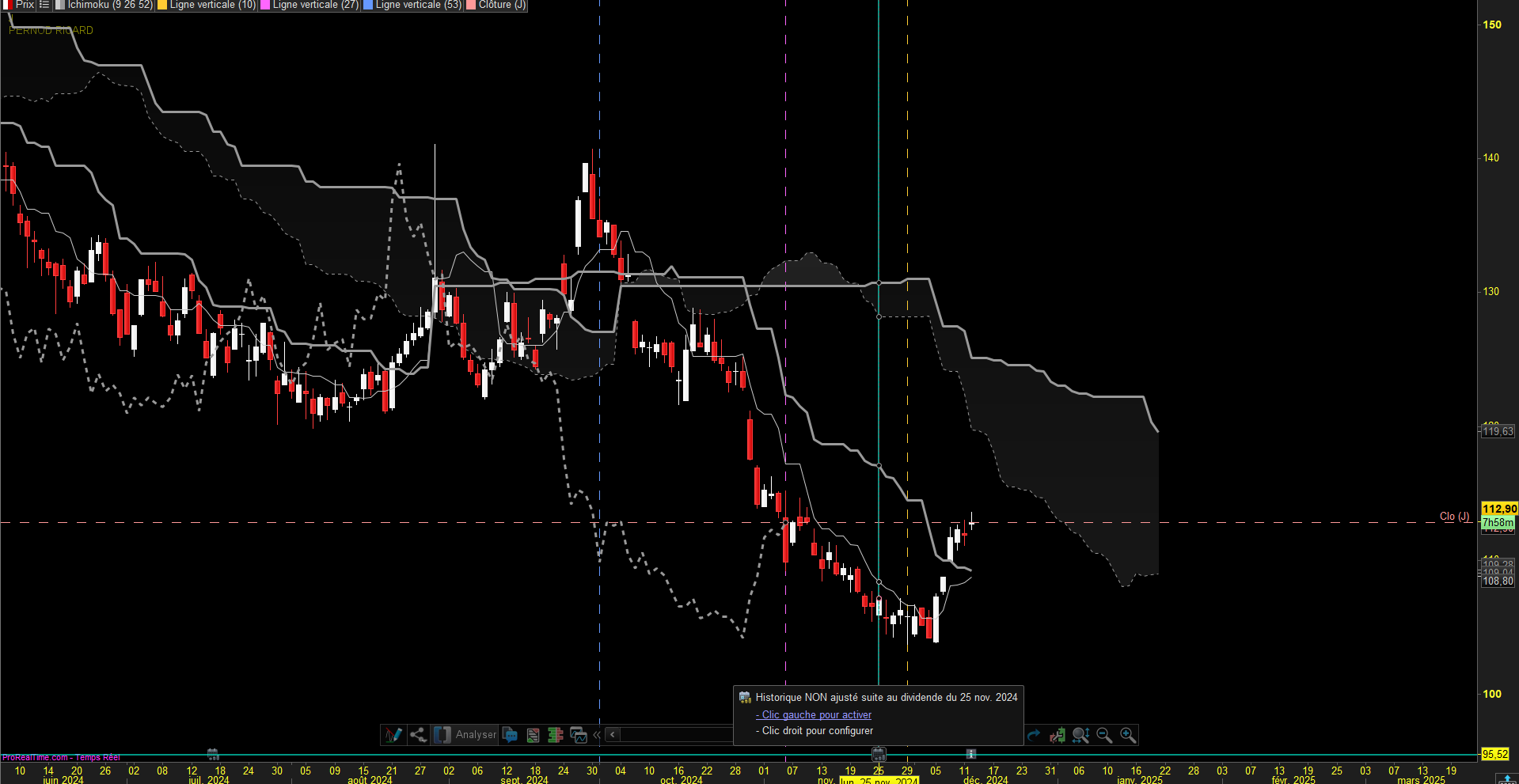Screen dimensions: 1519x784
Task: Open the indicator list icon beside Prix
Action: (x=44, y=5)
